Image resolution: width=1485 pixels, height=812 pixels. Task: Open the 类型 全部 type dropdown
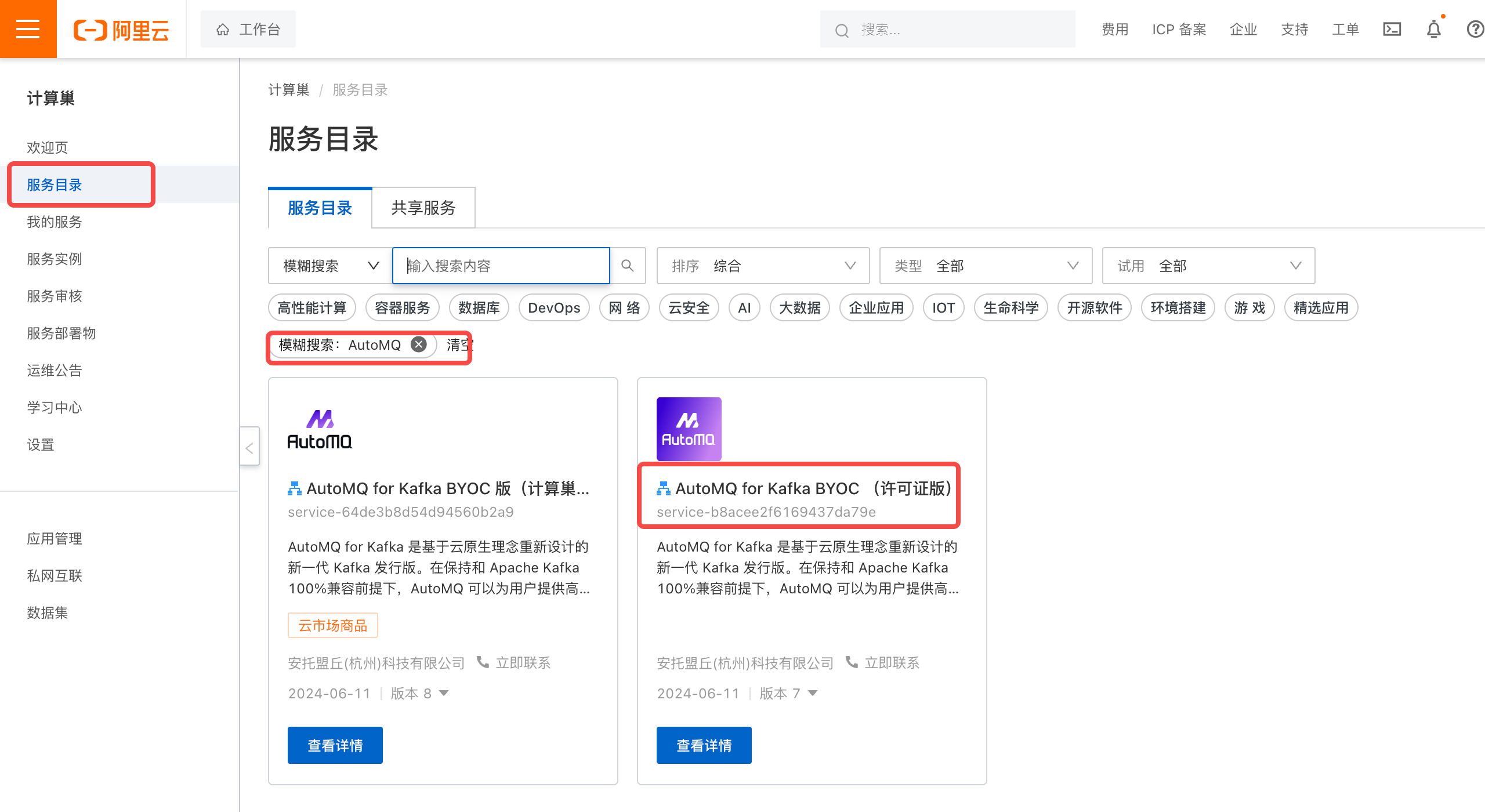[x=986, y=266]
